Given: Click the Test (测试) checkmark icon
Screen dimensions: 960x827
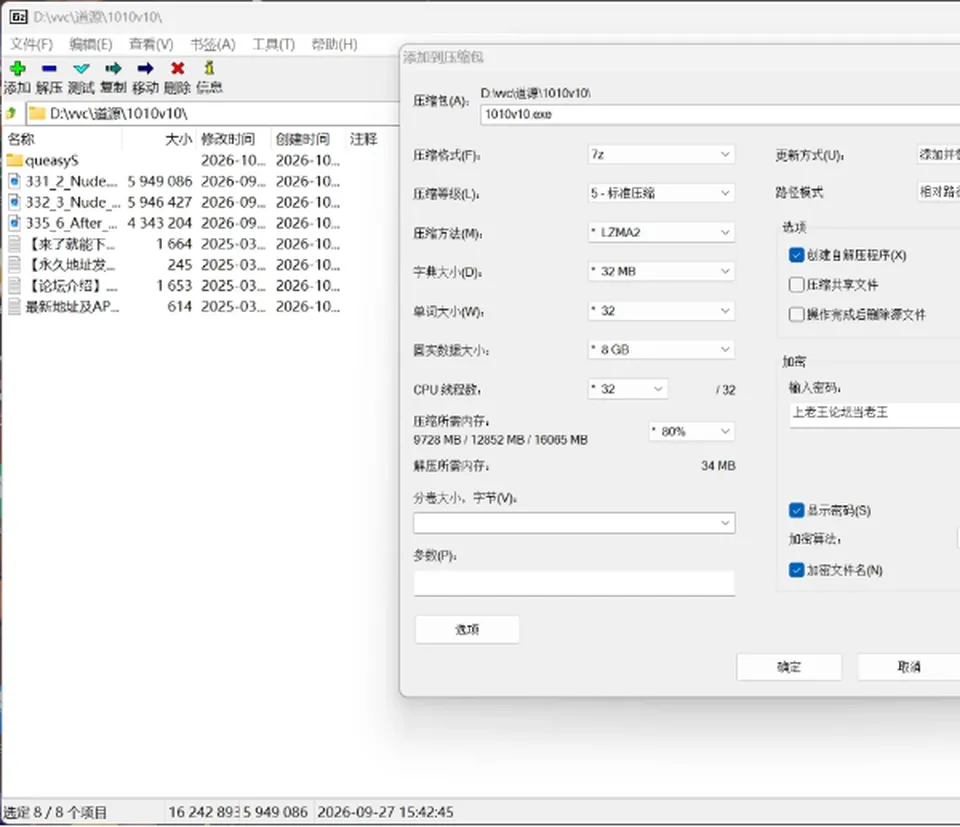Looking at the screenshot, I should click(81, 68).
